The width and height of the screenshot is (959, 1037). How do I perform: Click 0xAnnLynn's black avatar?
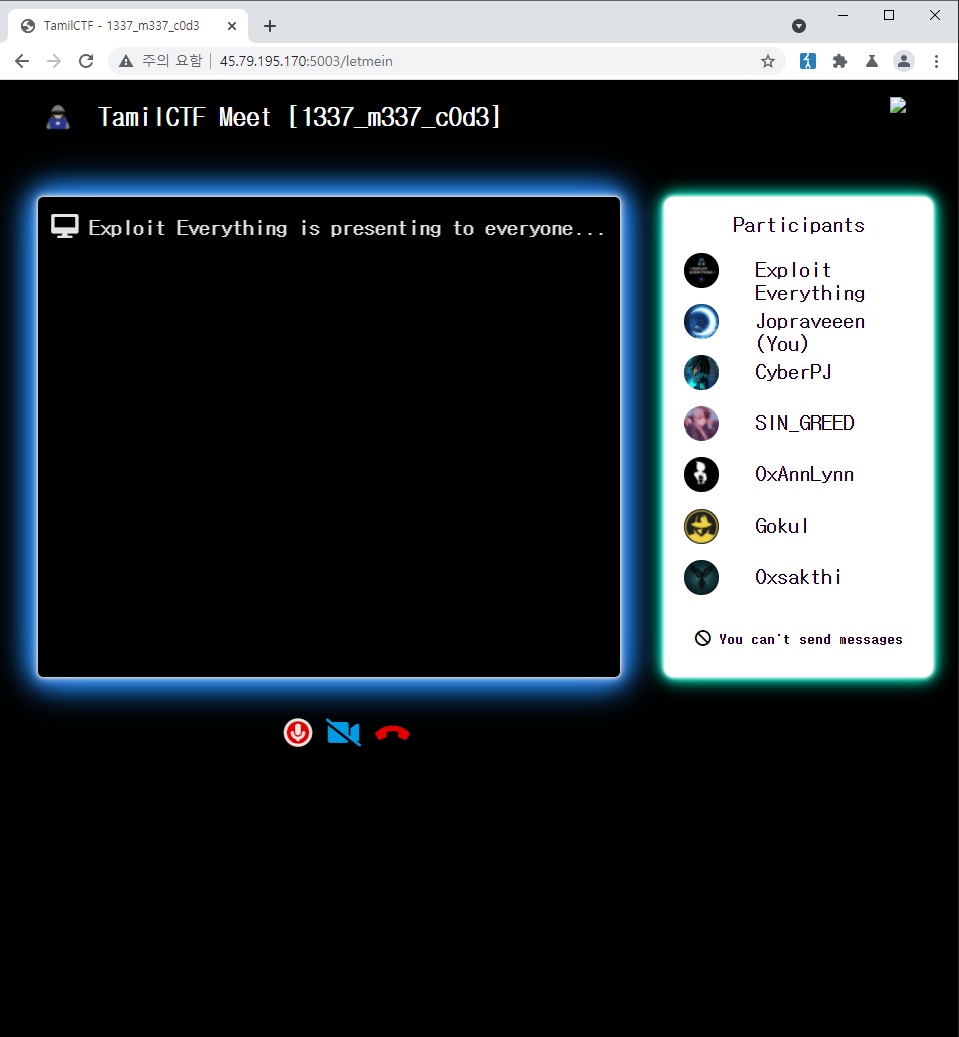coord(701,474)
